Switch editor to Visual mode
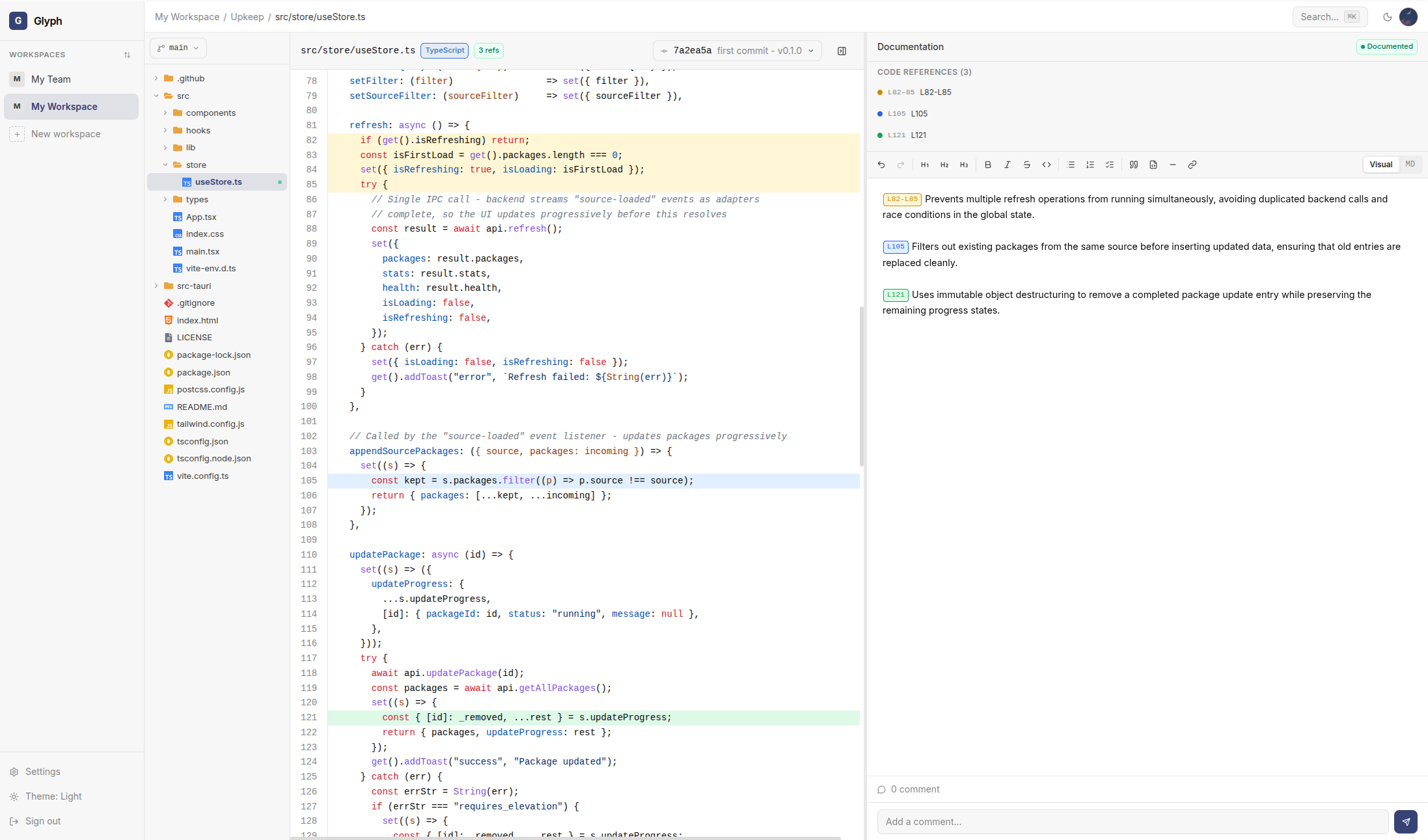 (1380, 165)
